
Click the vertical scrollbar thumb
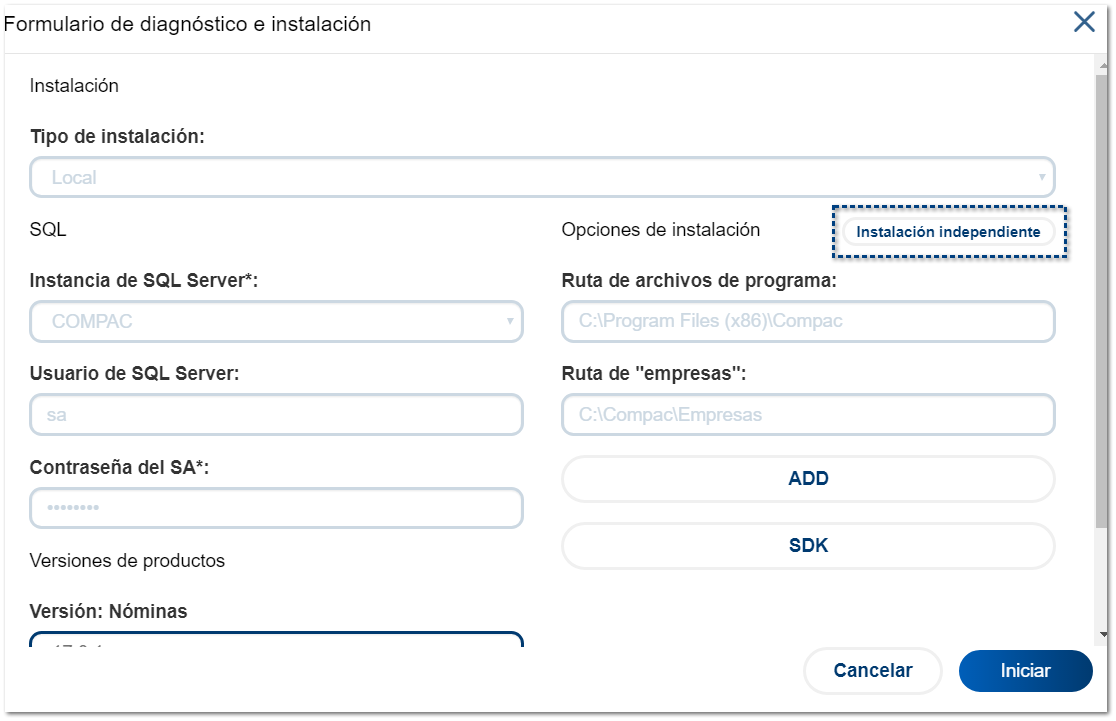point(1103,300)
